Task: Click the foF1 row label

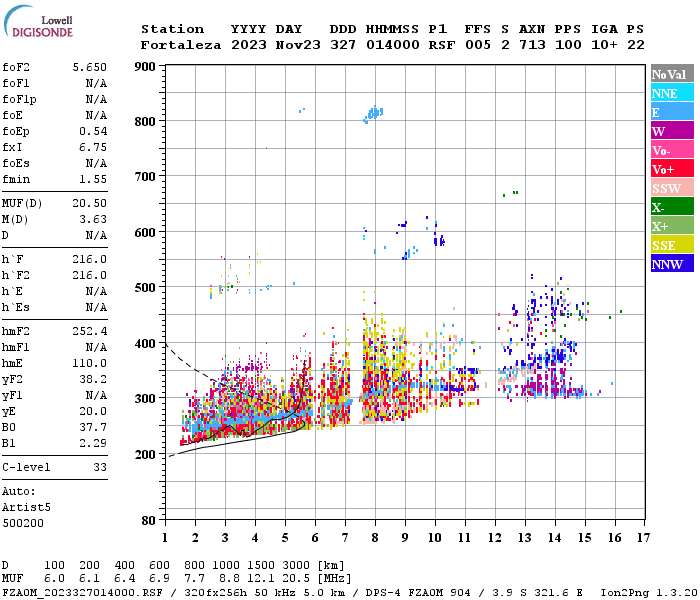Action: click(x=16, y=83)
